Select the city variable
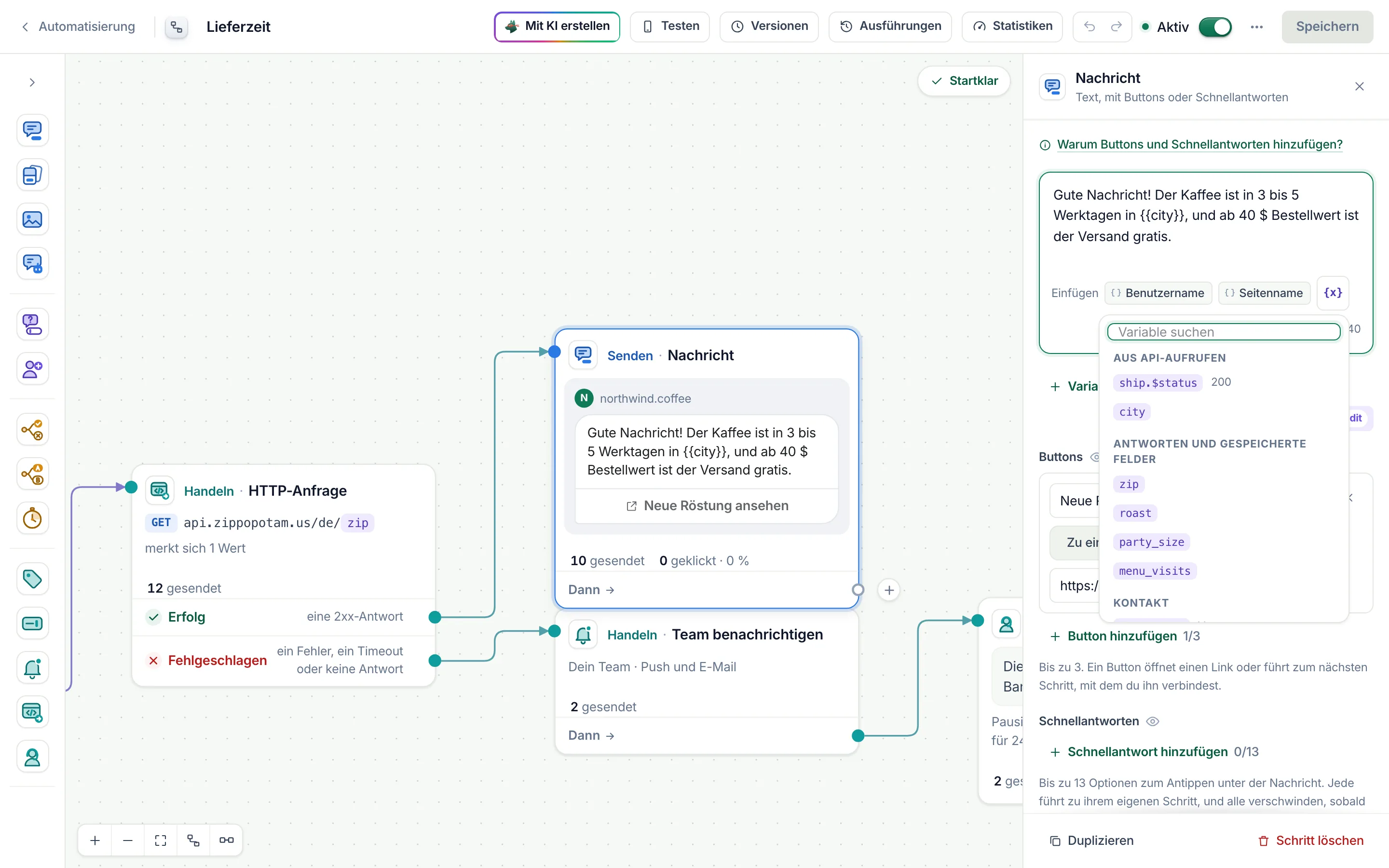The image size is (1389, 868). click(1131, 412)
